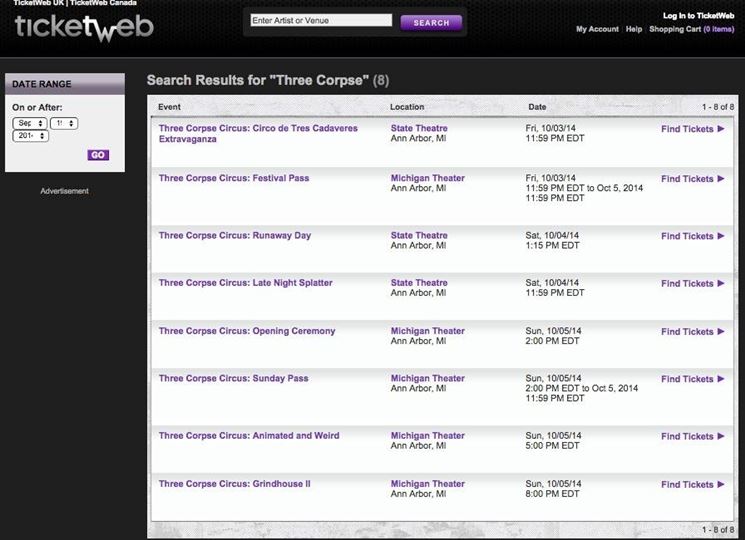Find Tickets for the Extravaganza event
The height and width of the screenshot is (540, 745).
(x=692, y=129)
